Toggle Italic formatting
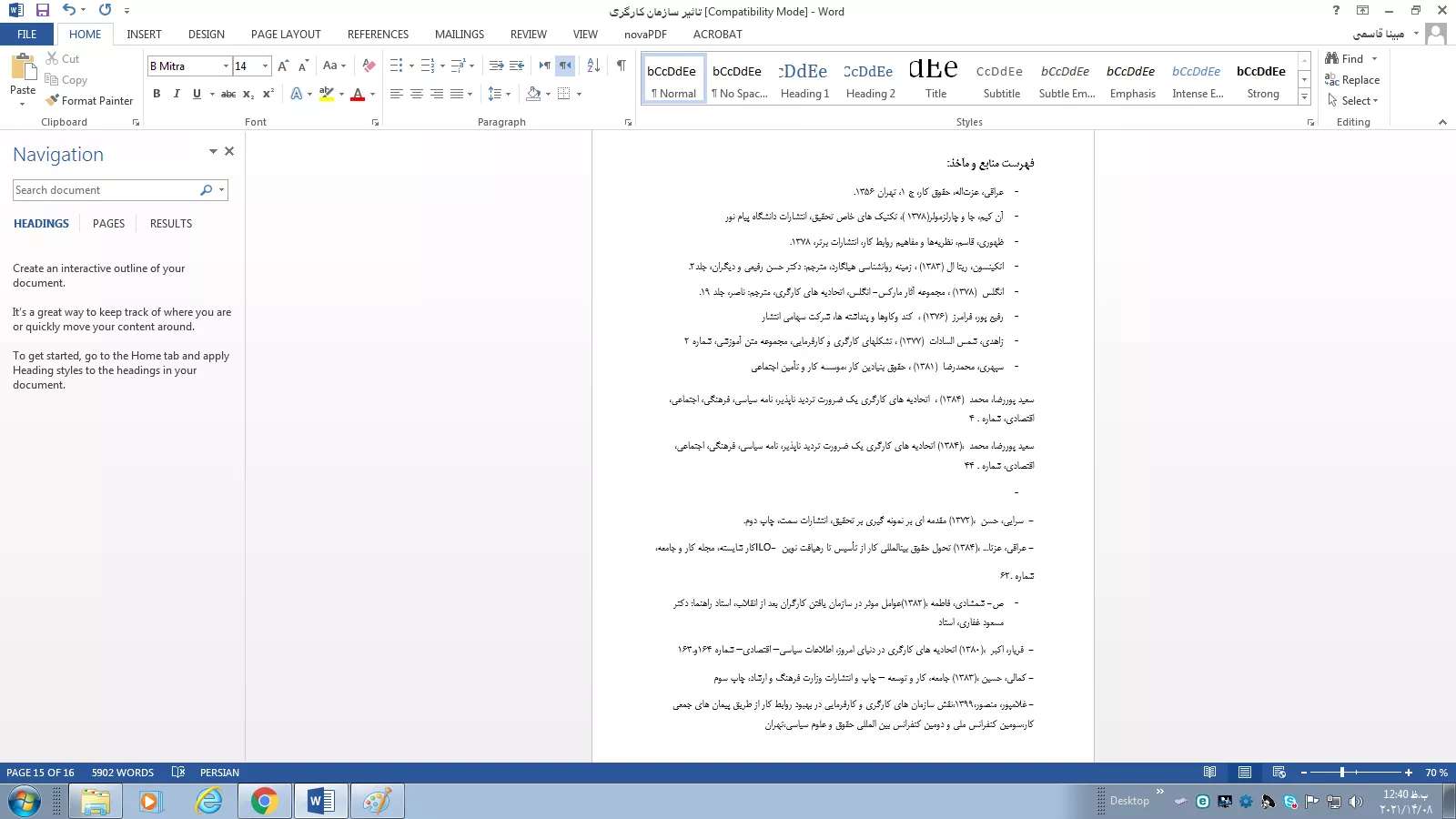This screenshot has height=819, width=1456. [177, 94]
